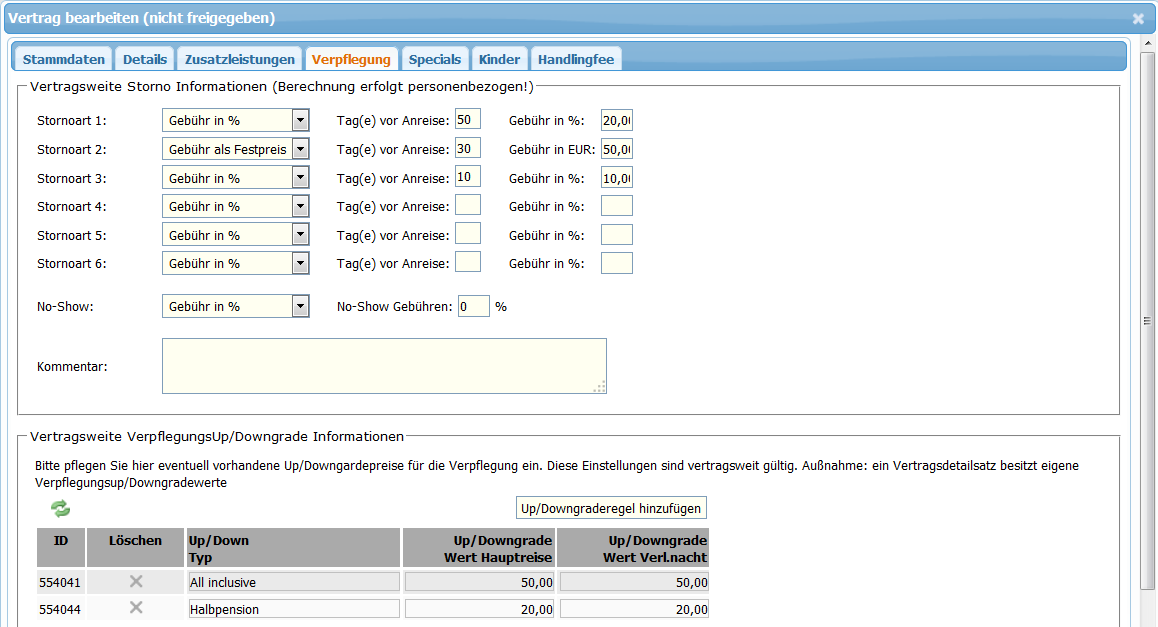Viewport: 1158px width, 627px height.
Task: Delete the All inclusive row
Action: pyautogui.click(x=136, y=582)
